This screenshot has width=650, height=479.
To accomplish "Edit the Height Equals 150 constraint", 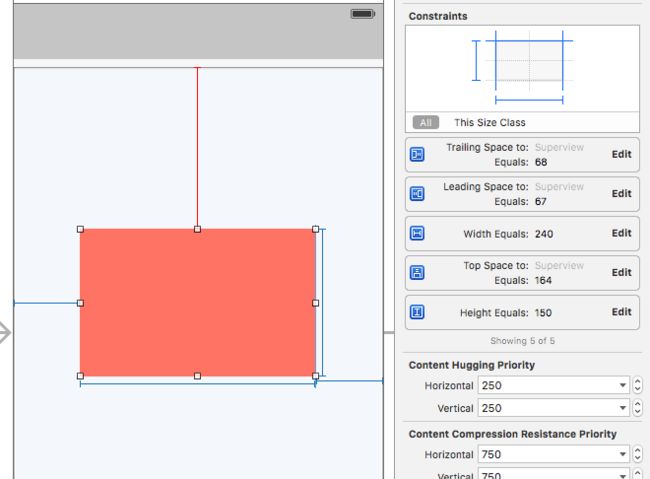I will pos(621,312).
